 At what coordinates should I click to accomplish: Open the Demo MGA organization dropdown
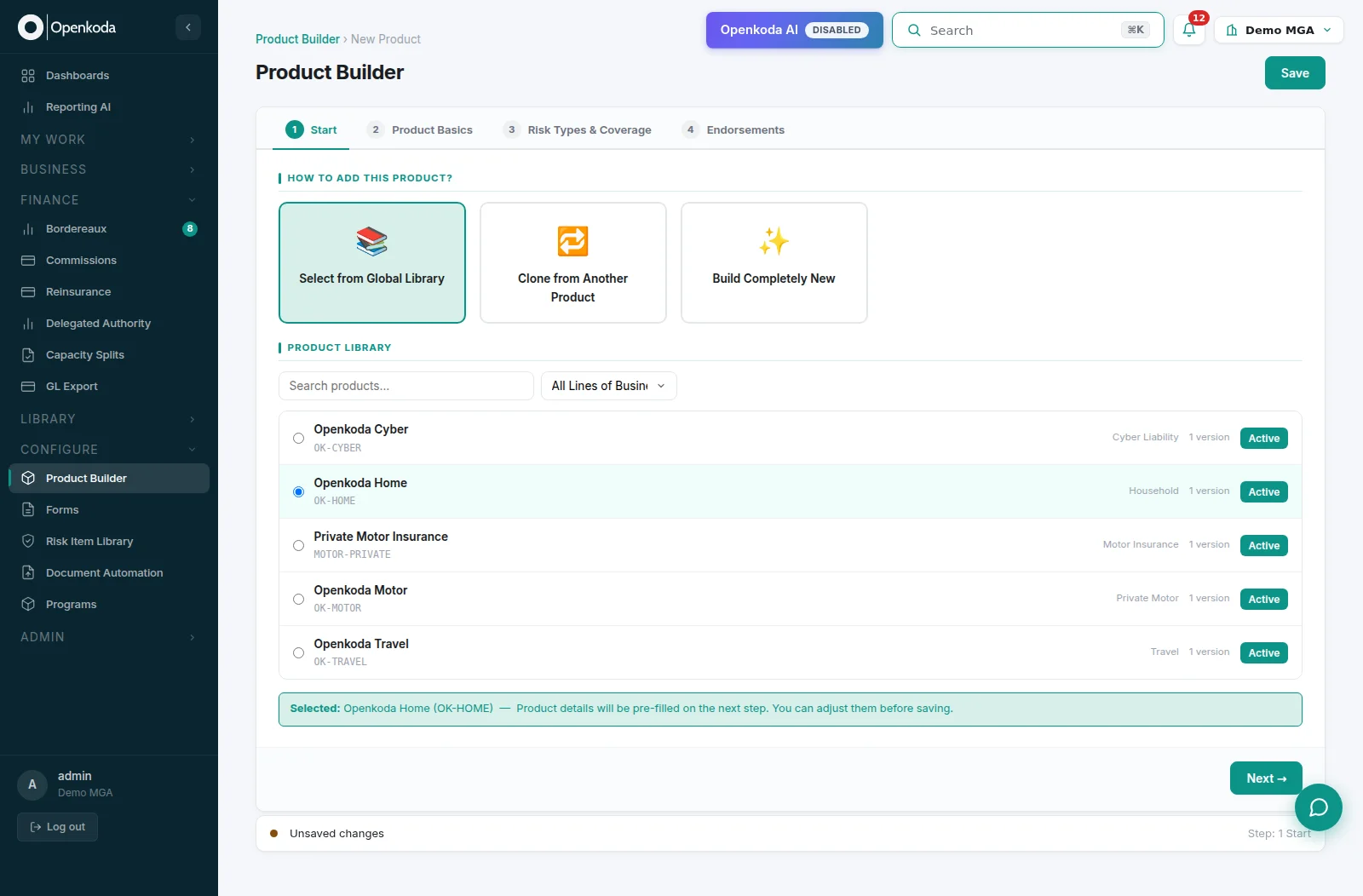pos(1279,30)
